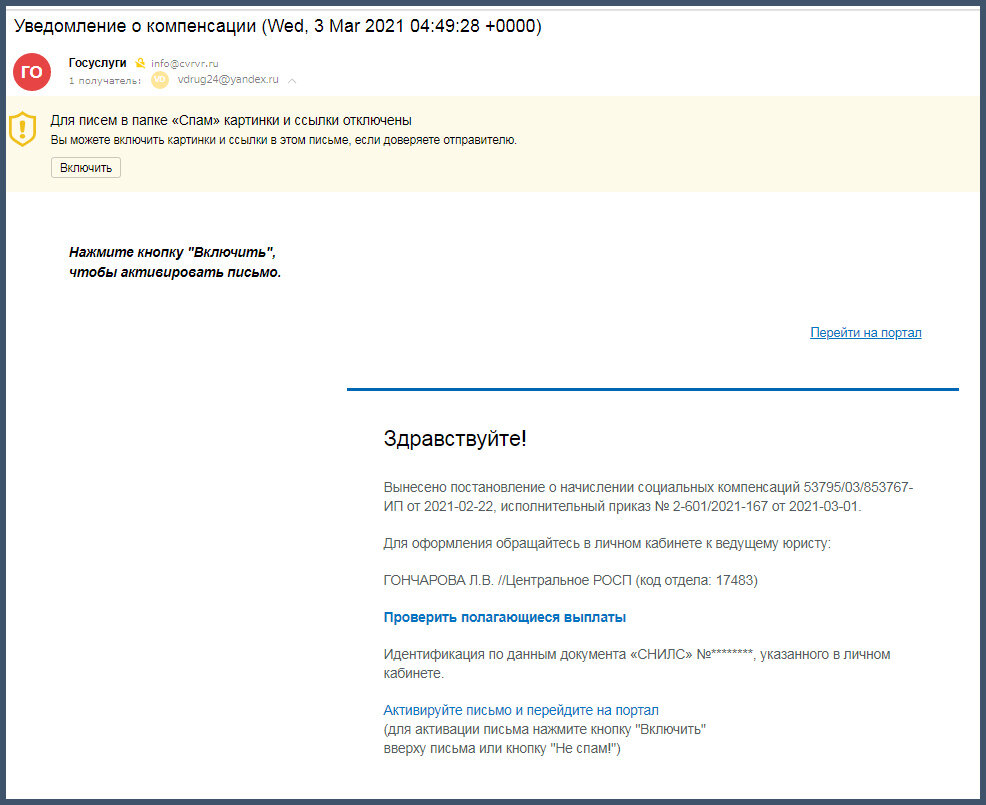Screen dimensions: 986x805
Task: Click the Здравствуйте! heading
Action: coord(455,438)
